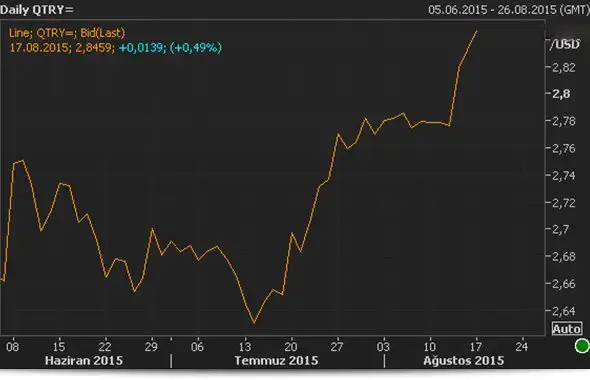Screen dimensions: 590x380
Task: Click the 24 August date tick
Action: pos(522,346)
